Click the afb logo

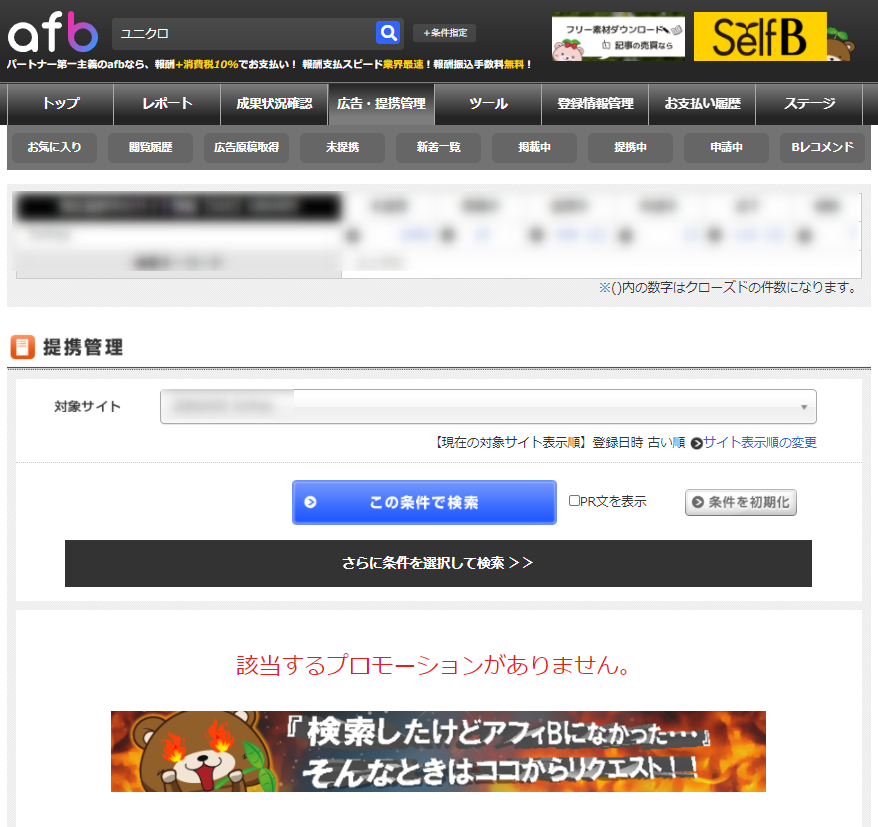click(x=53, y=34)
